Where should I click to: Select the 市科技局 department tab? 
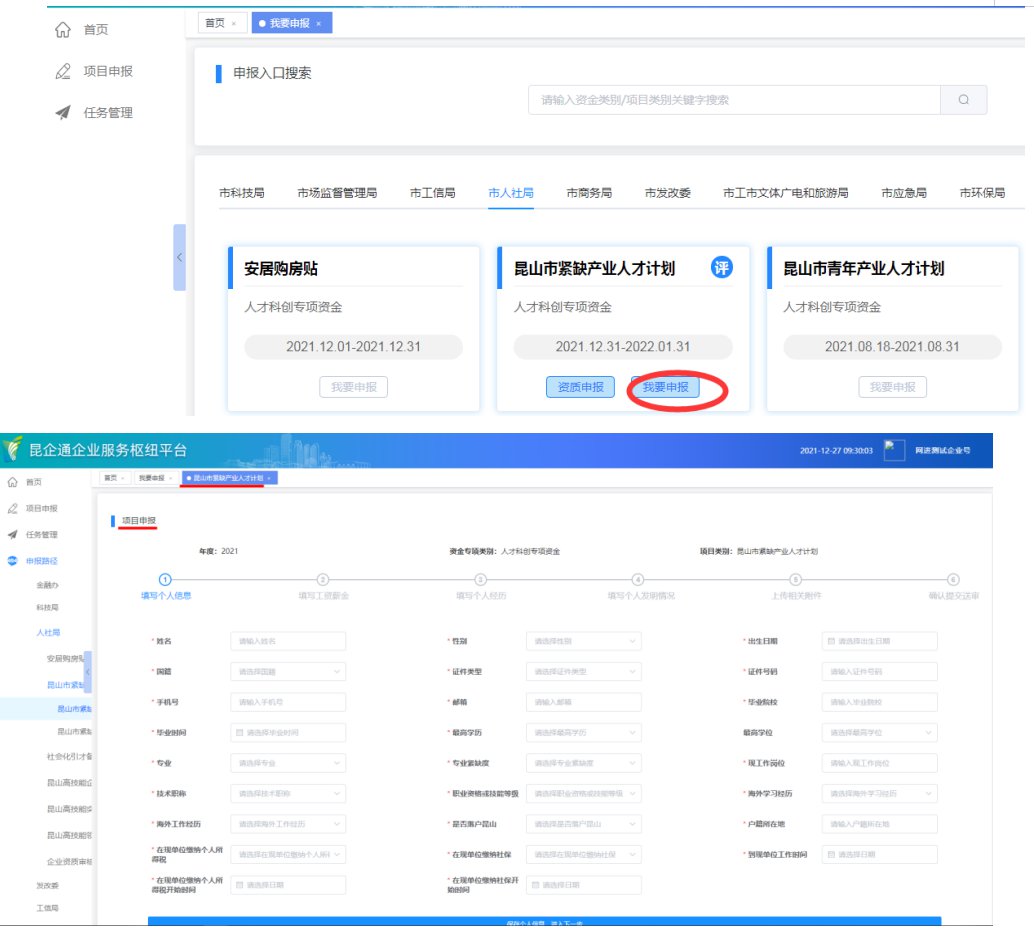click(x=242, y=193)
